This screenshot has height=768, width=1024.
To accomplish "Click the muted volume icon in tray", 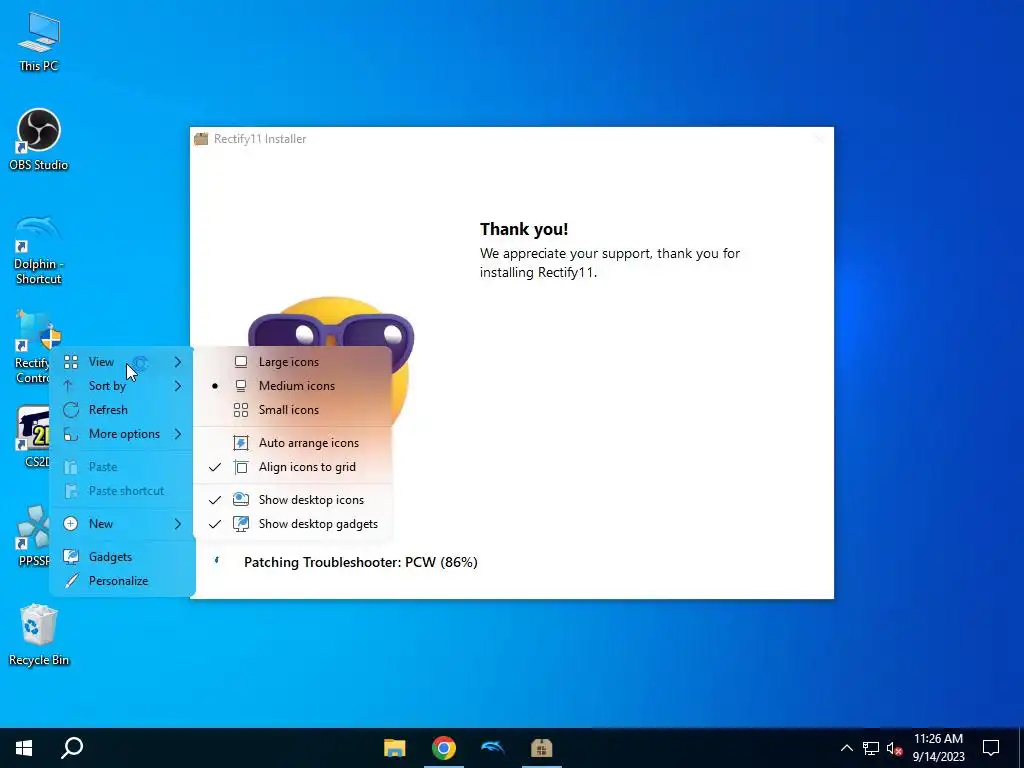I will point(894,748).
